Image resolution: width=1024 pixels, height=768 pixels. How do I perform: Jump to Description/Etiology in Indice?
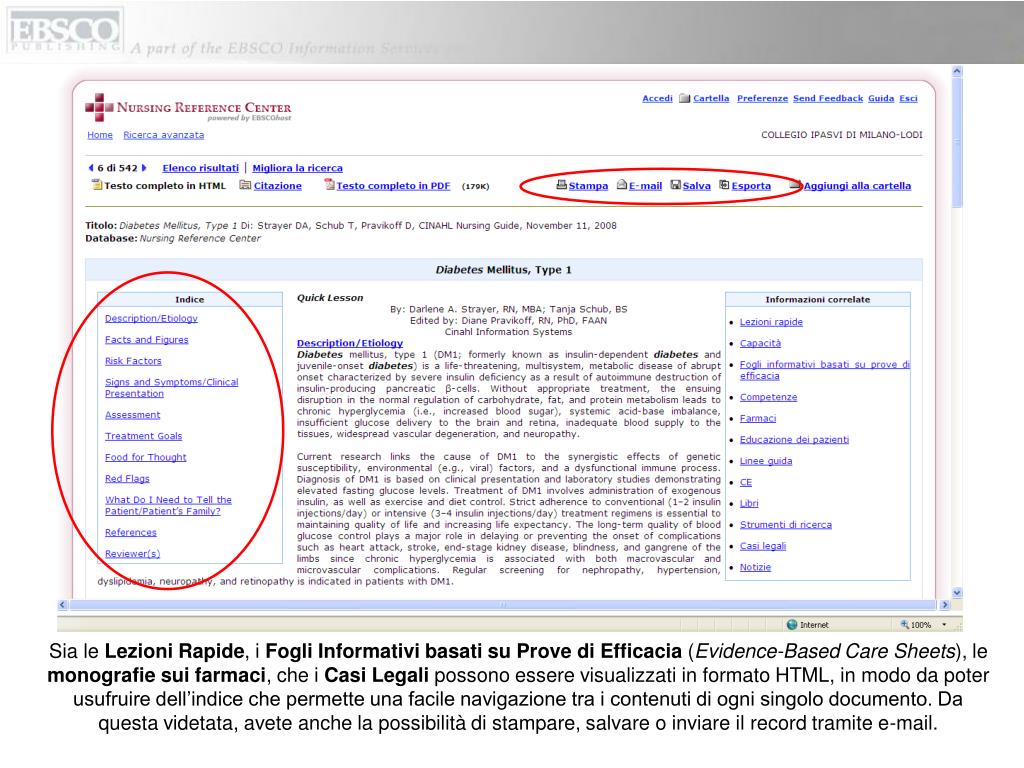[151, 318]
